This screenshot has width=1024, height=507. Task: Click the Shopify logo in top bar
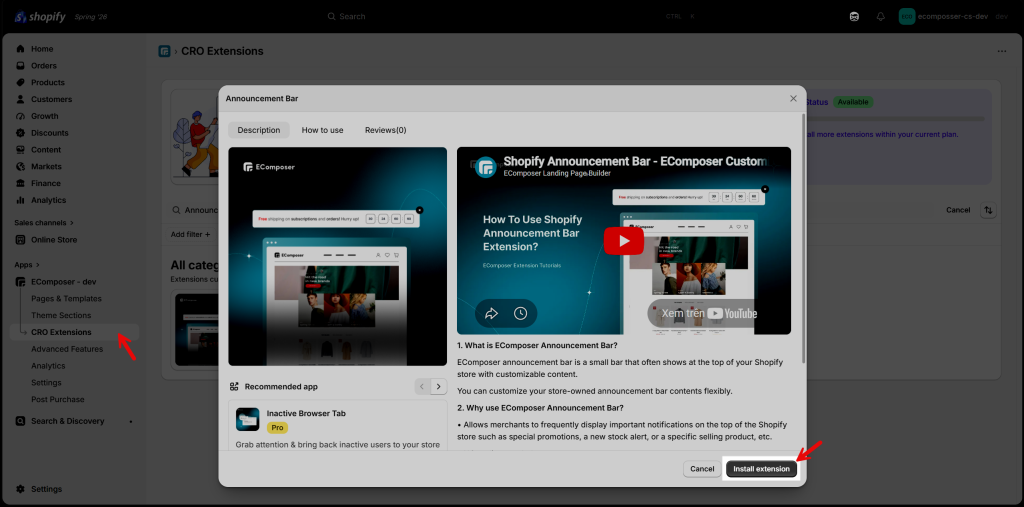click(40, 16)
